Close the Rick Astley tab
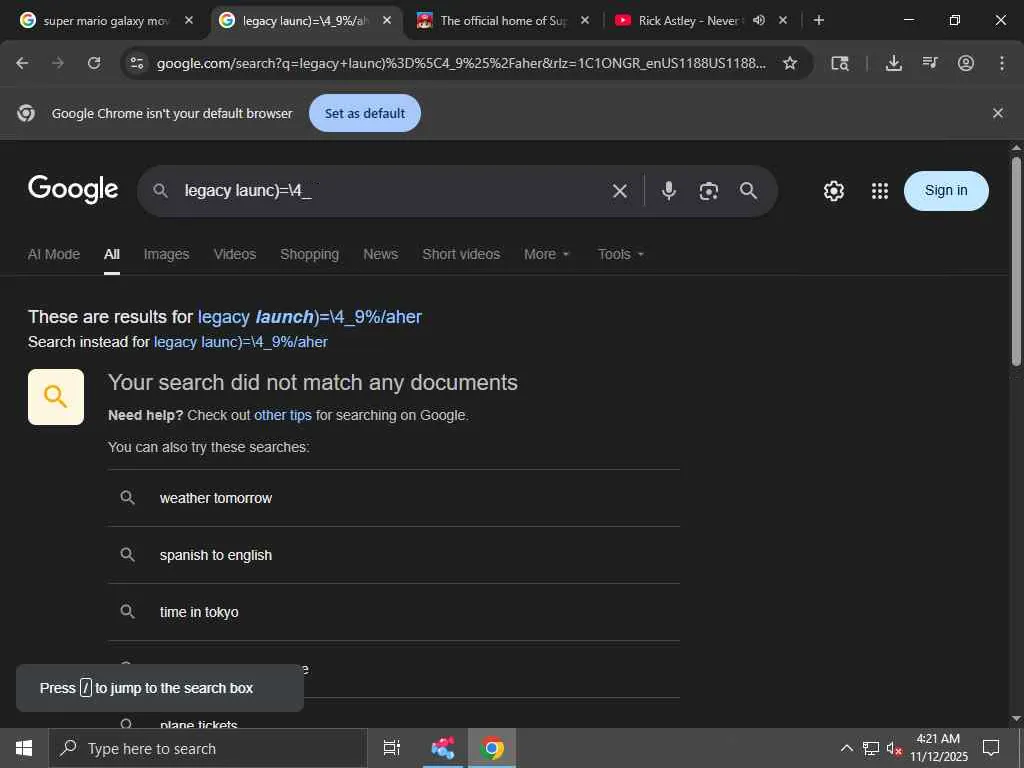Image resolution: width=1024 pixels, height=768 pixels. pos(783,20)
